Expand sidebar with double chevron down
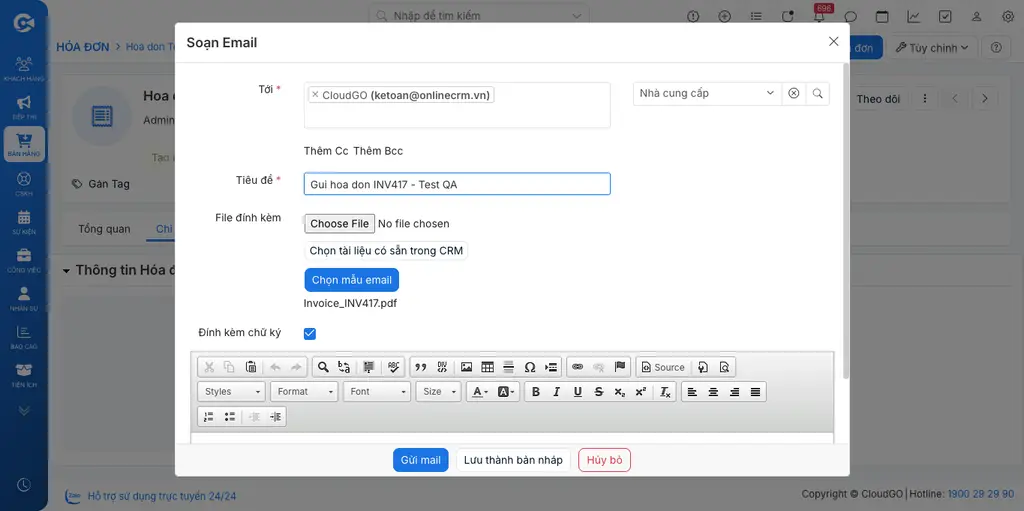 click(x=24, y=410)
